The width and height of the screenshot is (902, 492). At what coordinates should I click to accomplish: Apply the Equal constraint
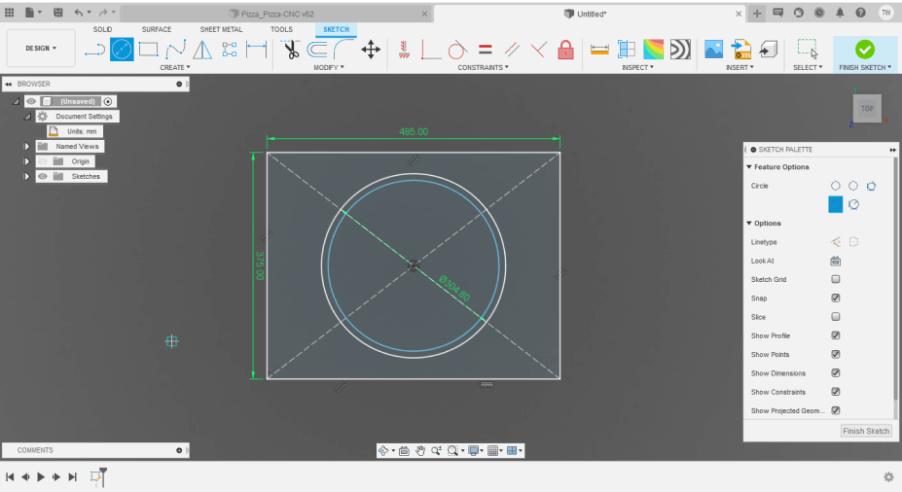click(x=485, y=49)
